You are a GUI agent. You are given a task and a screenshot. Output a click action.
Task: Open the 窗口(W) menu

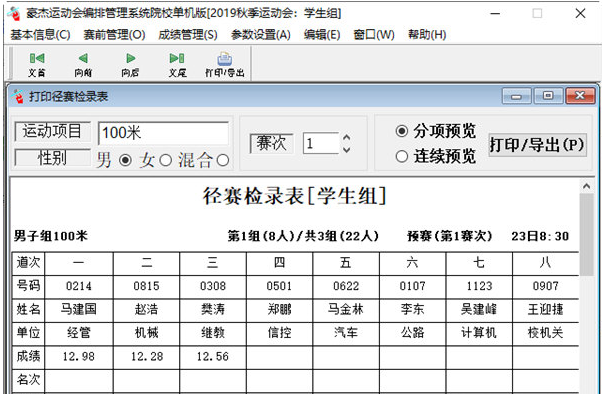coord(374,35)
